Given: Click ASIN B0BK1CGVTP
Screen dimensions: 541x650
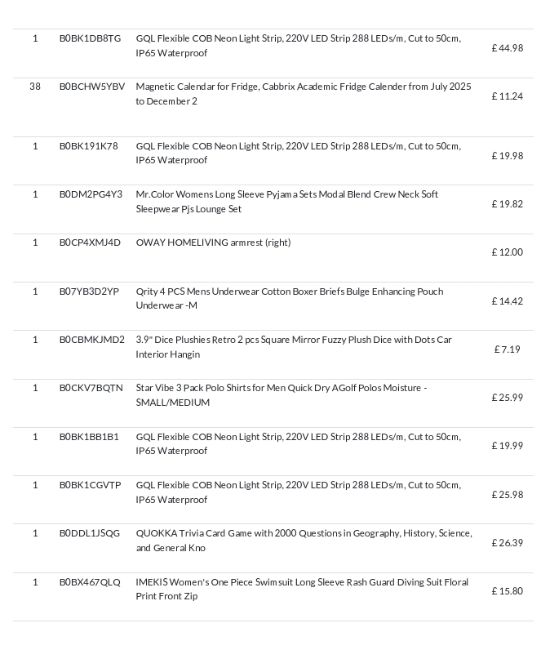Looking at the screenshot, I should (x=90, y=485).
